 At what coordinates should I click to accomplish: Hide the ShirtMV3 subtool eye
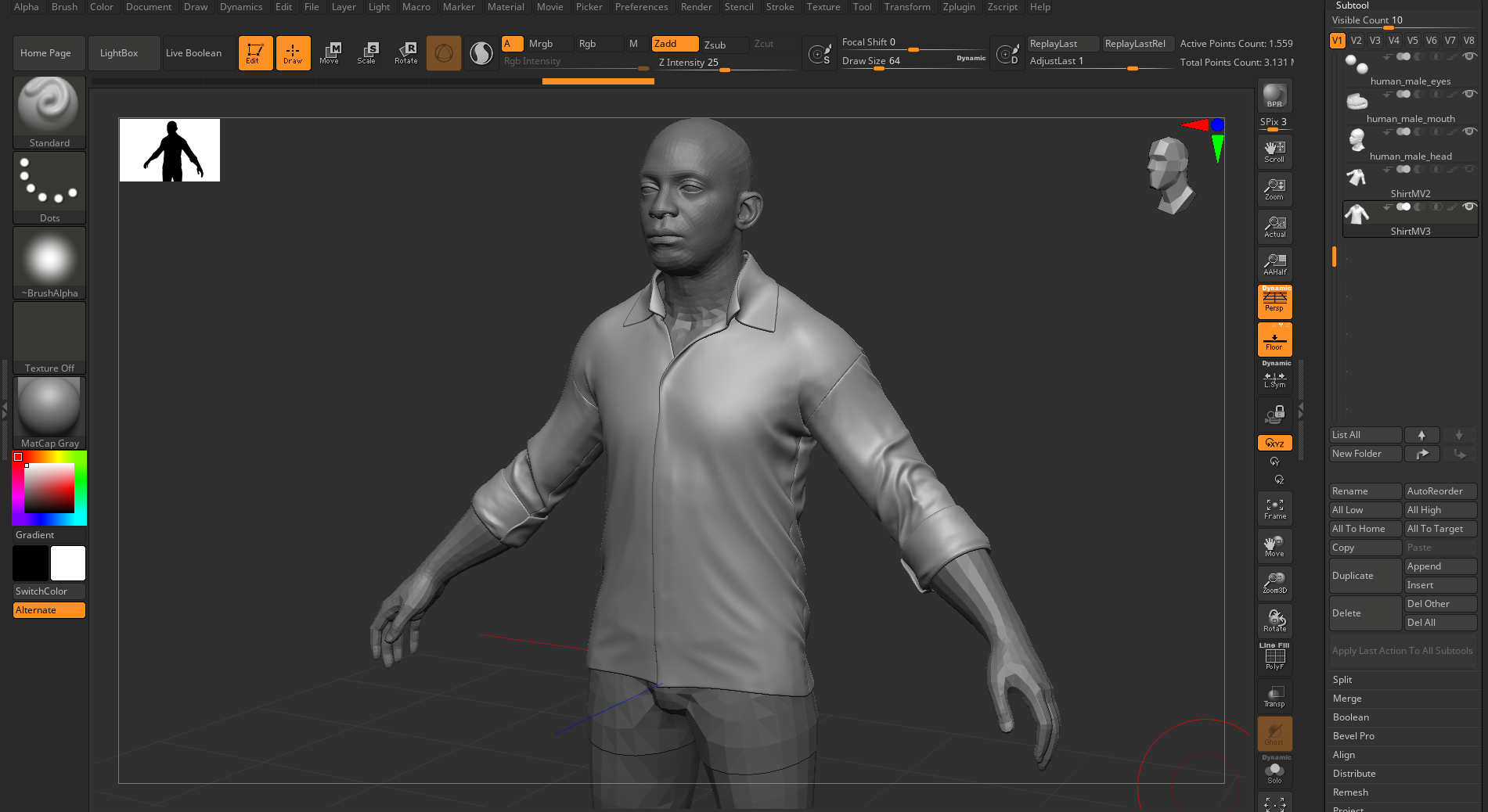pos(1469,207)
